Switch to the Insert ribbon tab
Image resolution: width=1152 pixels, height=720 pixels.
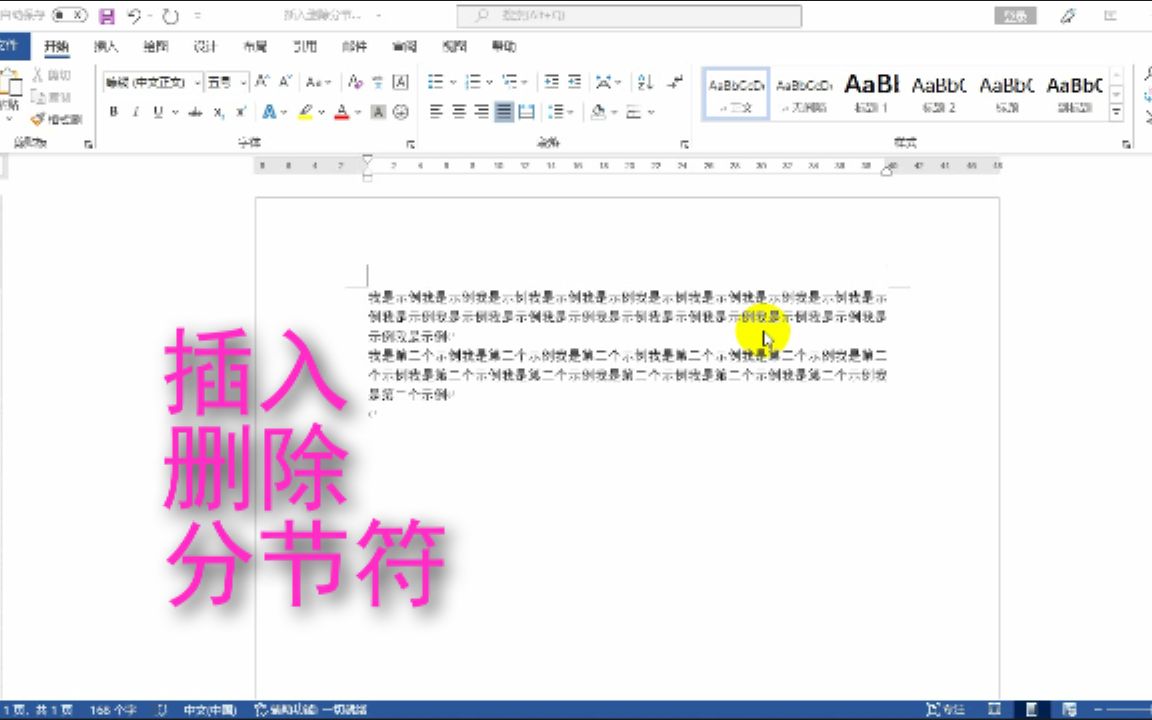[106, 46]
